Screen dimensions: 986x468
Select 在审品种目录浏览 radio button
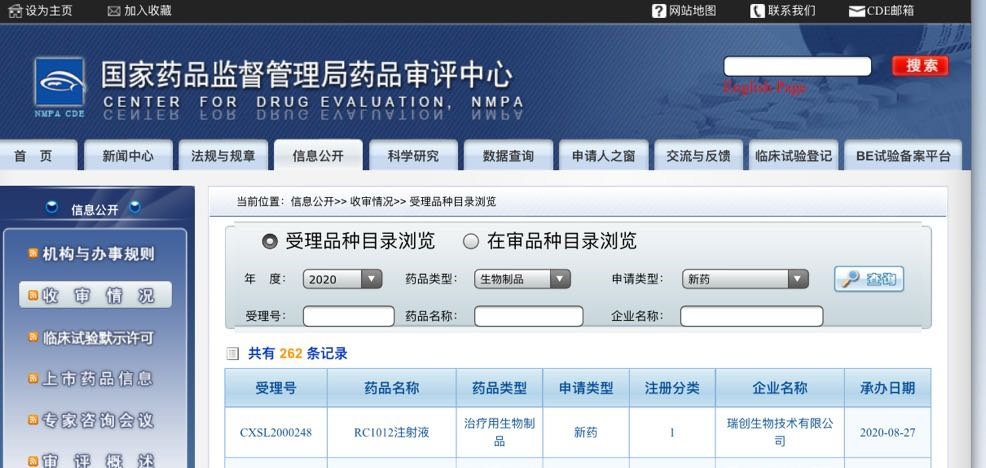coord(471,241)
